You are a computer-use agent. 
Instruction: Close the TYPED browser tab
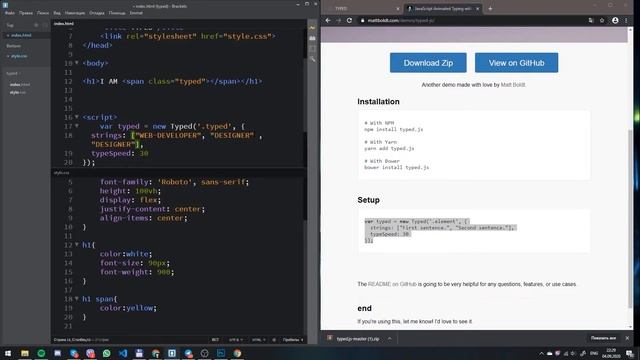click(398, 9)
